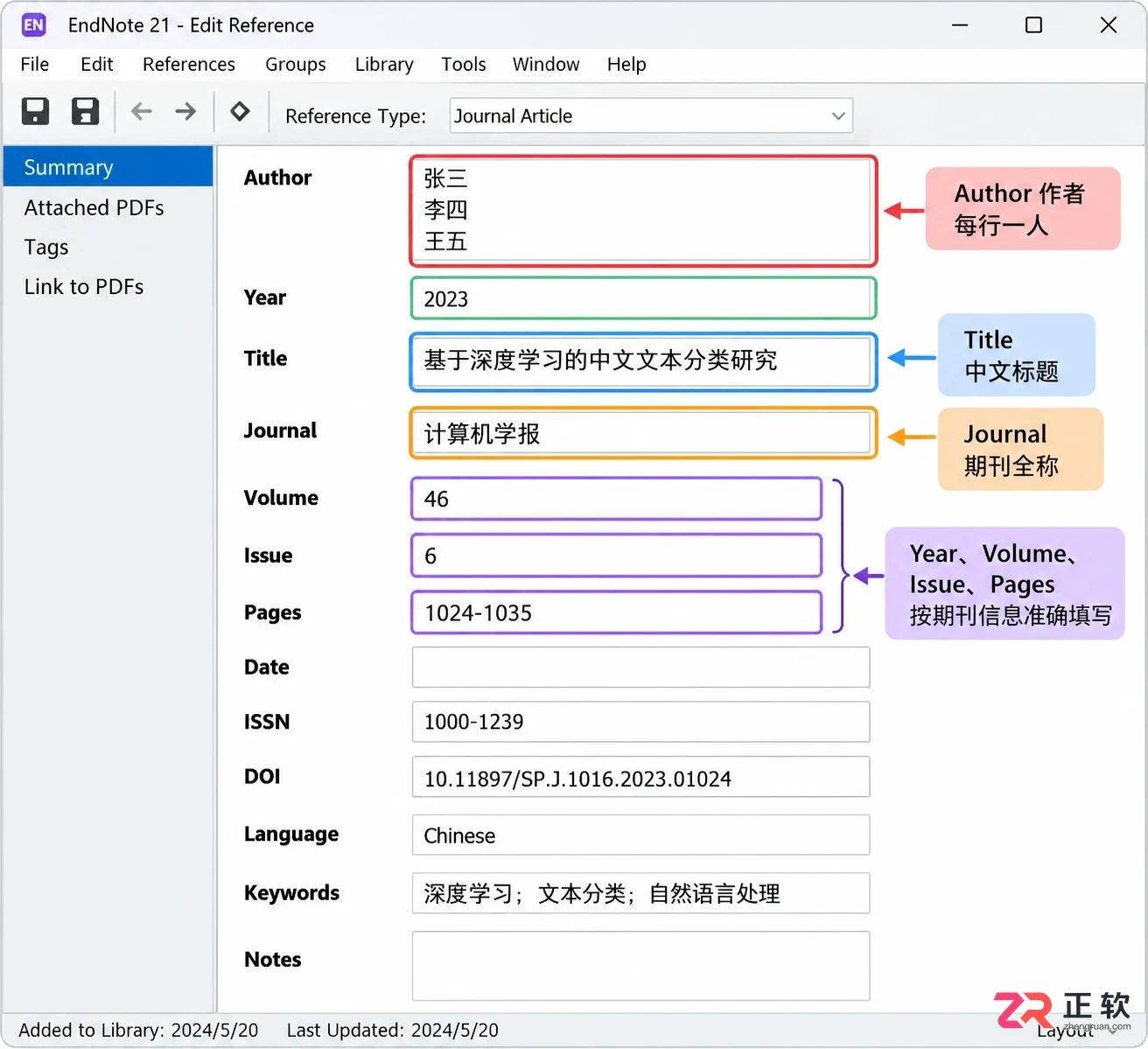Click the empty Date field
Viewport: 1148px width, 1049px height.
point(640,668)
